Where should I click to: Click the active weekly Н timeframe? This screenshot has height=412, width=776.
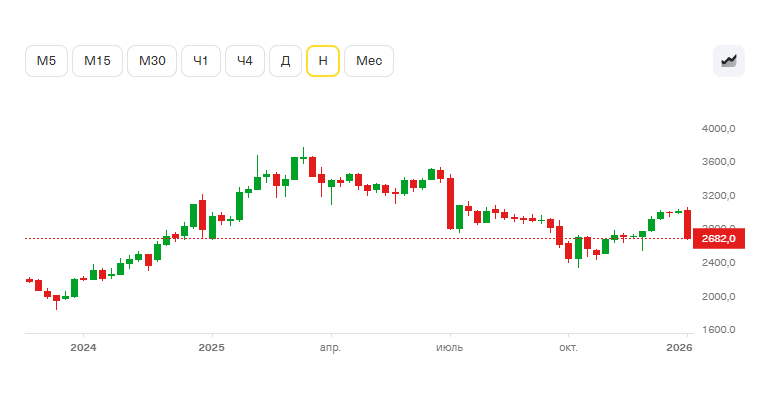(322, 61)
